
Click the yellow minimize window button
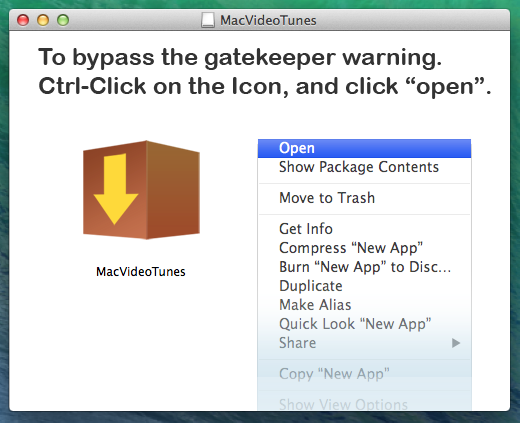(43, 20)
